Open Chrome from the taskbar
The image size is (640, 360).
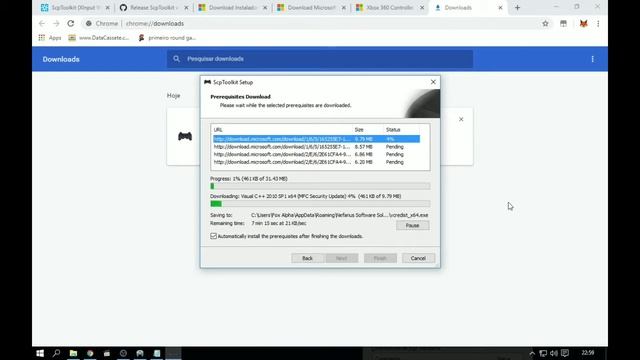90,353
